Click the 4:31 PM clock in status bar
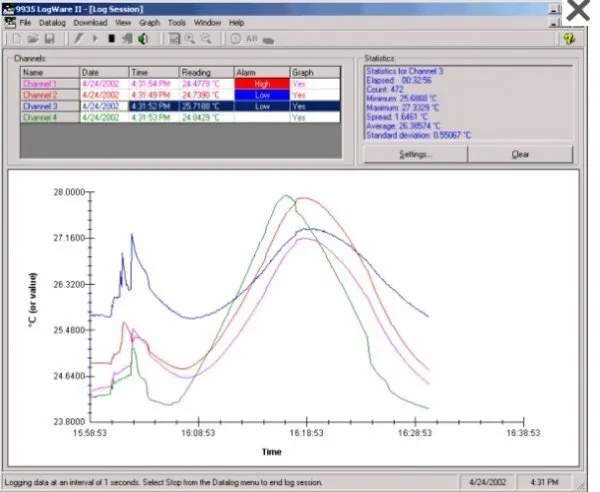Image resolution: width=600 pixels, height=492 pixels. pos(545,482)
